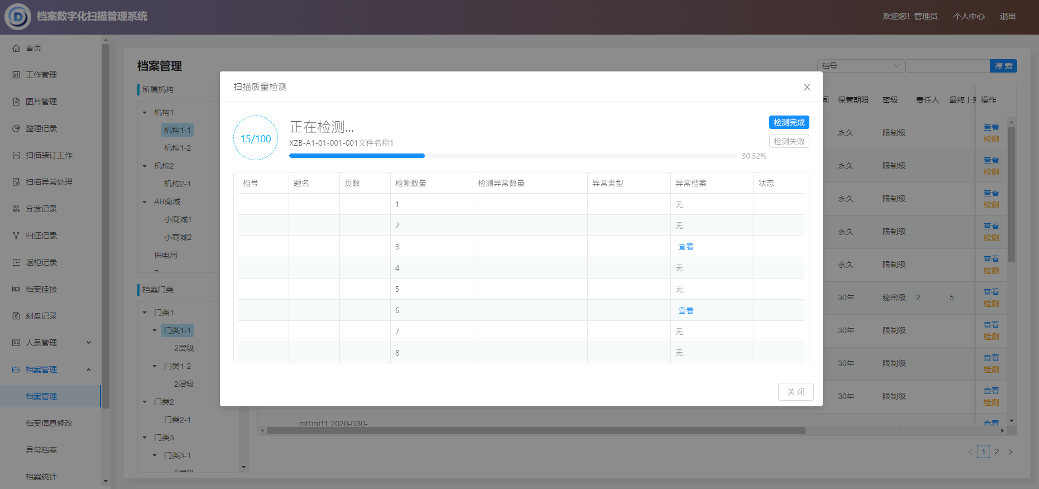Select 档案信息修改 in the sidebar submenu
This screenshot has height=489, width=1039.
coord(48,424)
